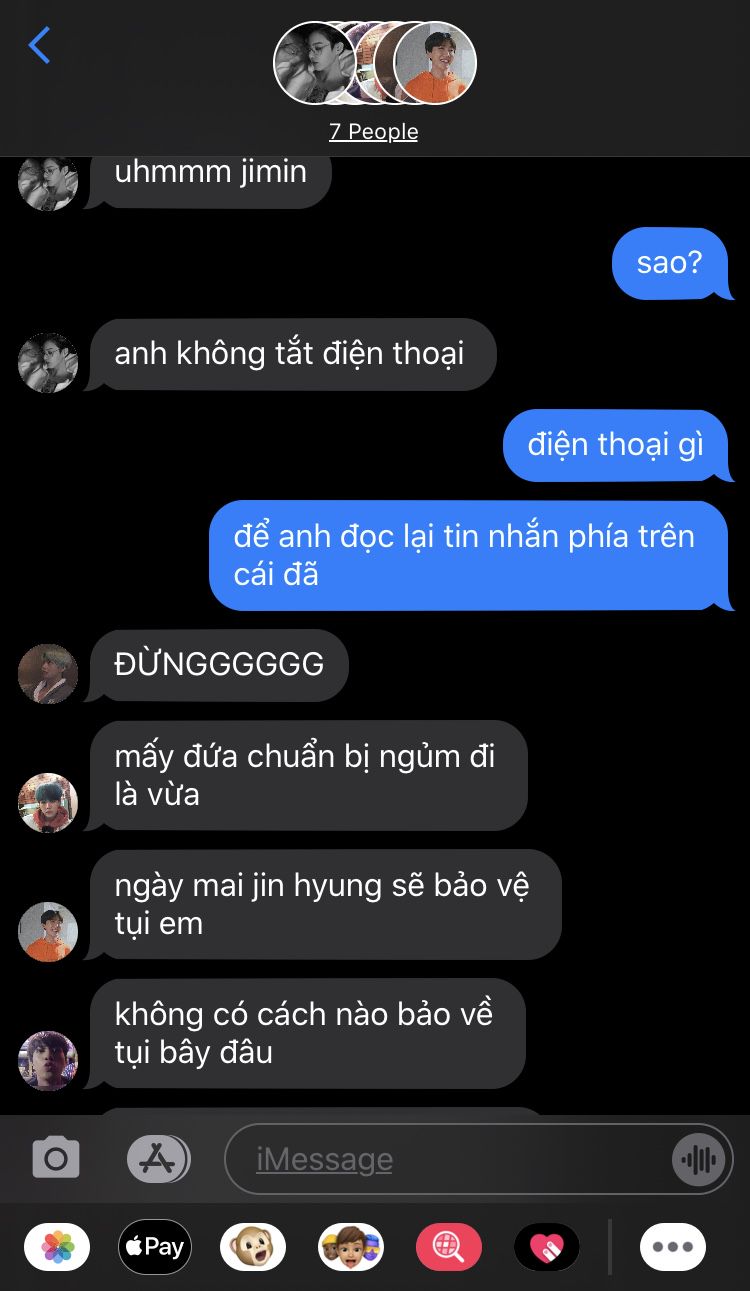Open the 7 People group details
Viewport: 750px width, 1291px height.
tap(374, 132)
